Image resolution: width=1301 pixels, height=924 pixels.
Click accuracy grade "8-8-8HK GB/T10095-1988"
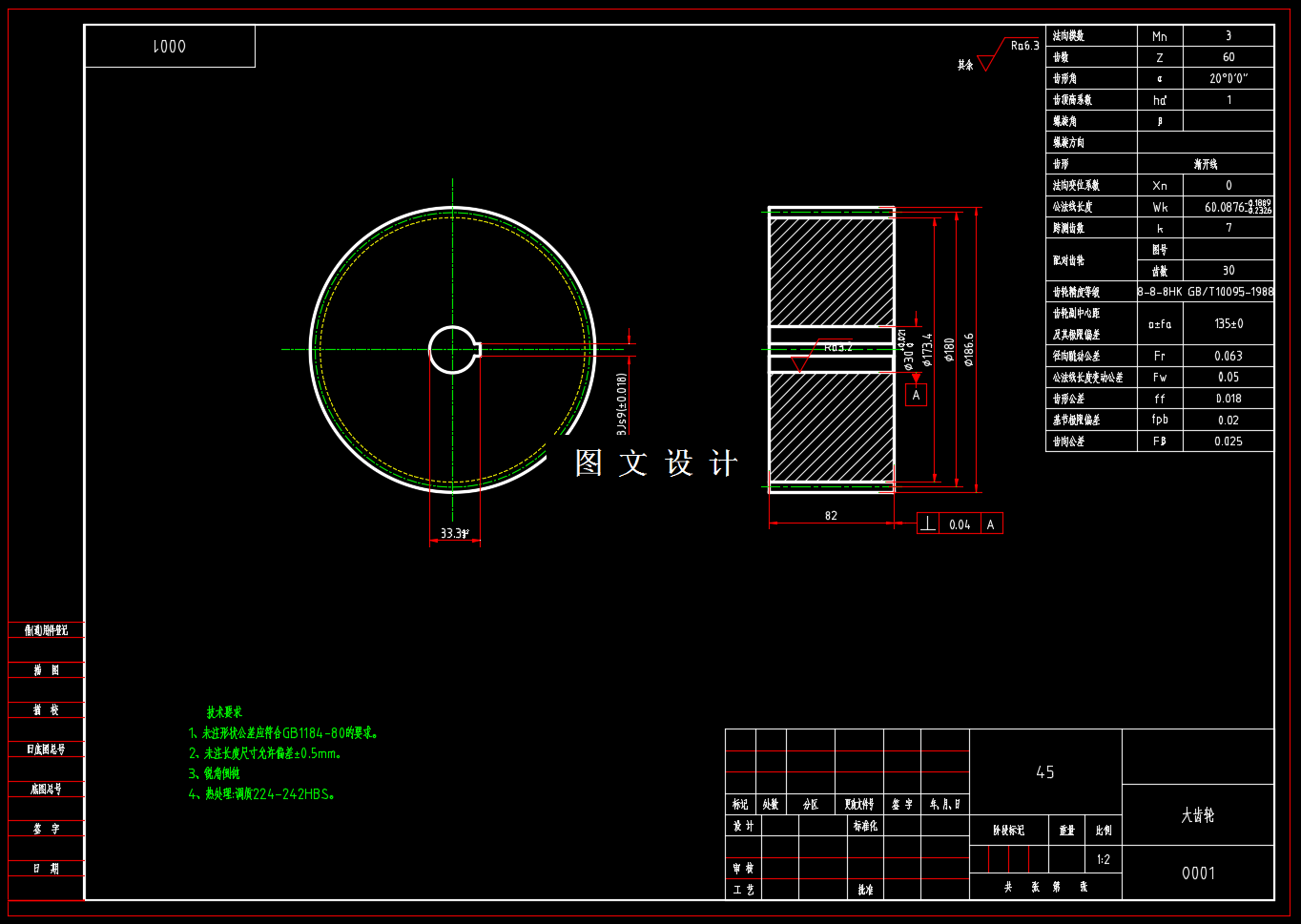click(1206, 292)
